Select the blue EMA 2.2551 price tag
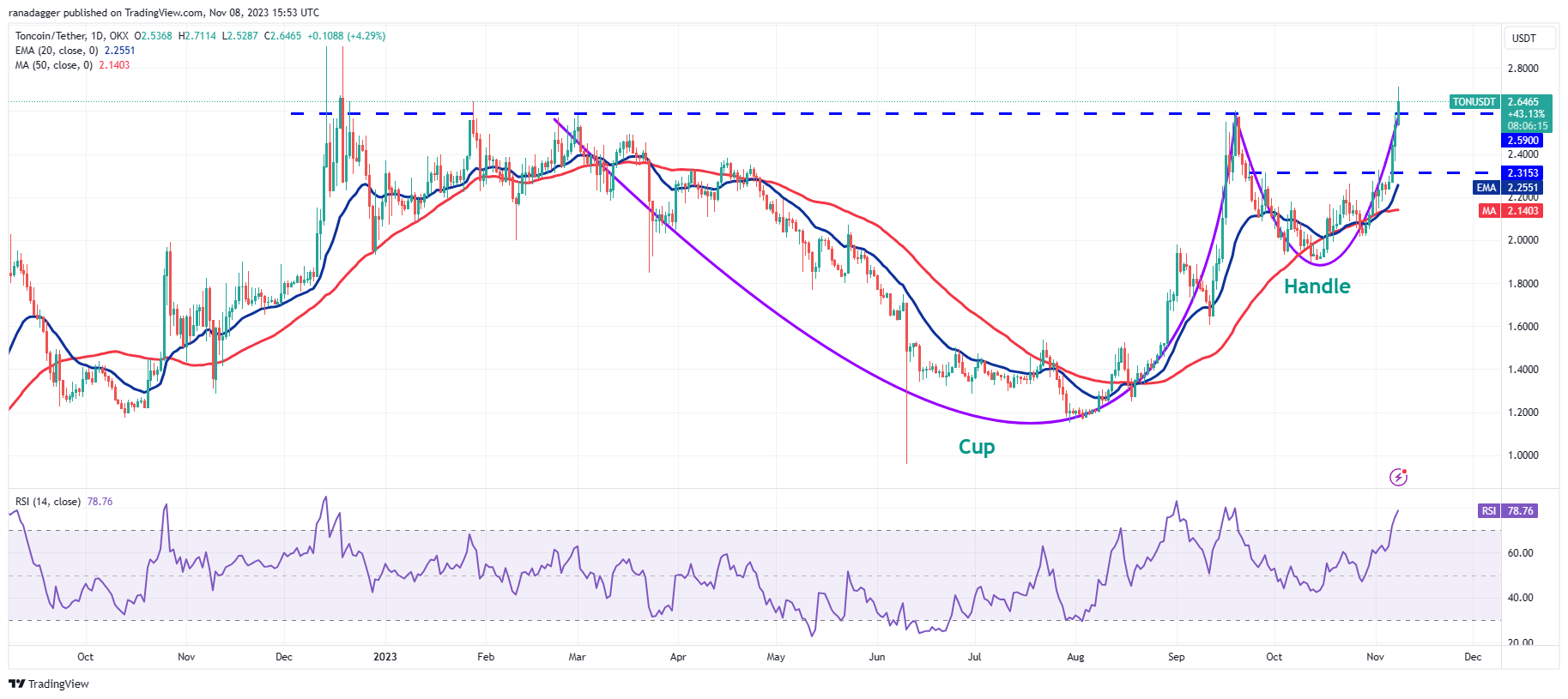This screenshot has width=1568, height=699. coord(1508,188)
